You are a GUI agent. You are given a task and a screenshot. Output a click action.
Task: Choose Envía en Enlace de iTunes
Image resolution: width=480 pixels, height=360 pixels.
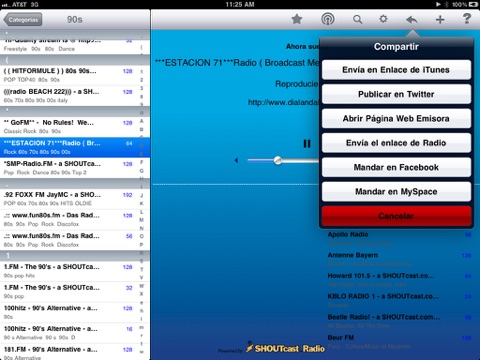(x=396, y=70)
